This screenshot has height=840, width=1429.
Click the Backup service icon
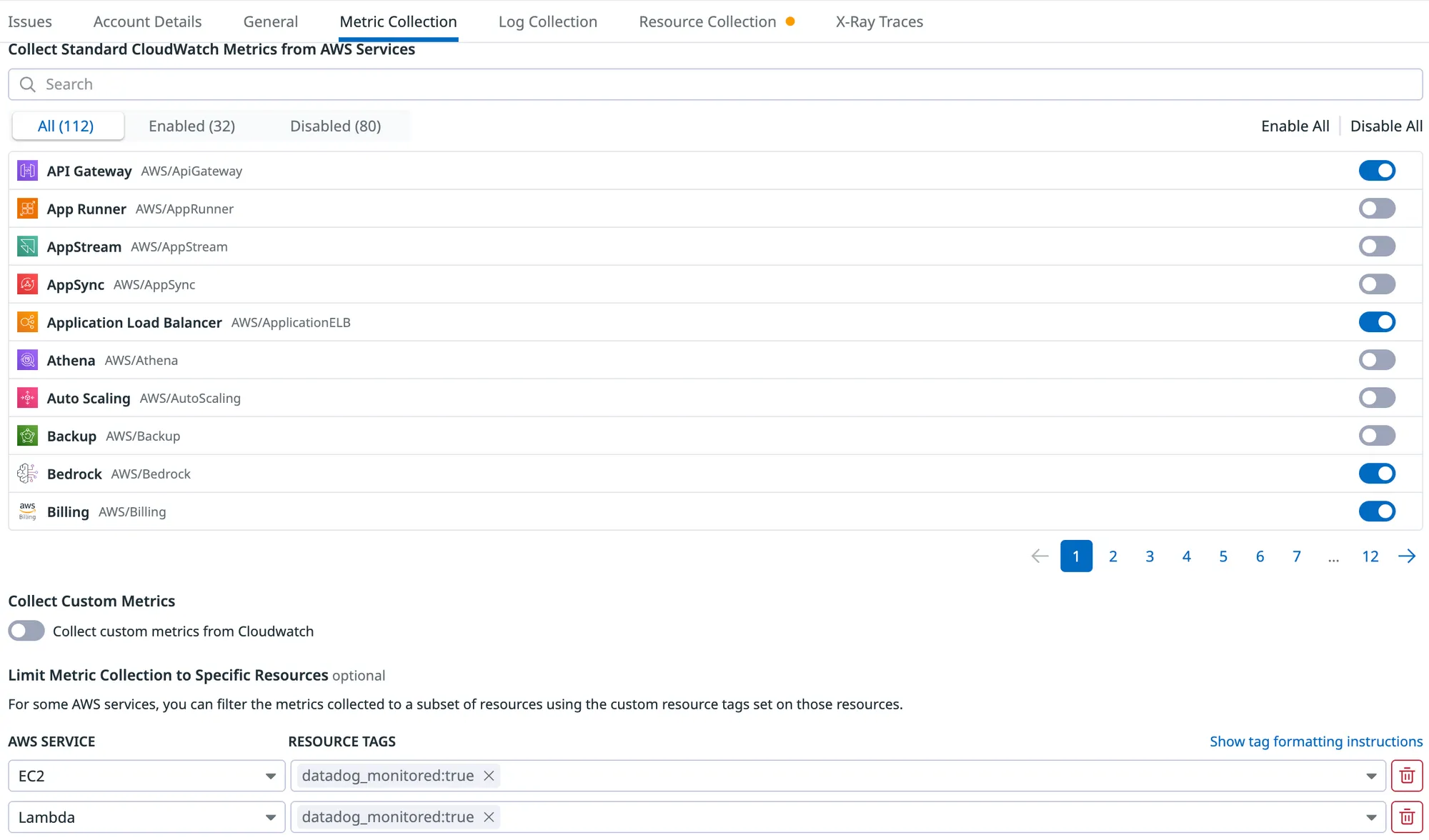coord(27,436)
